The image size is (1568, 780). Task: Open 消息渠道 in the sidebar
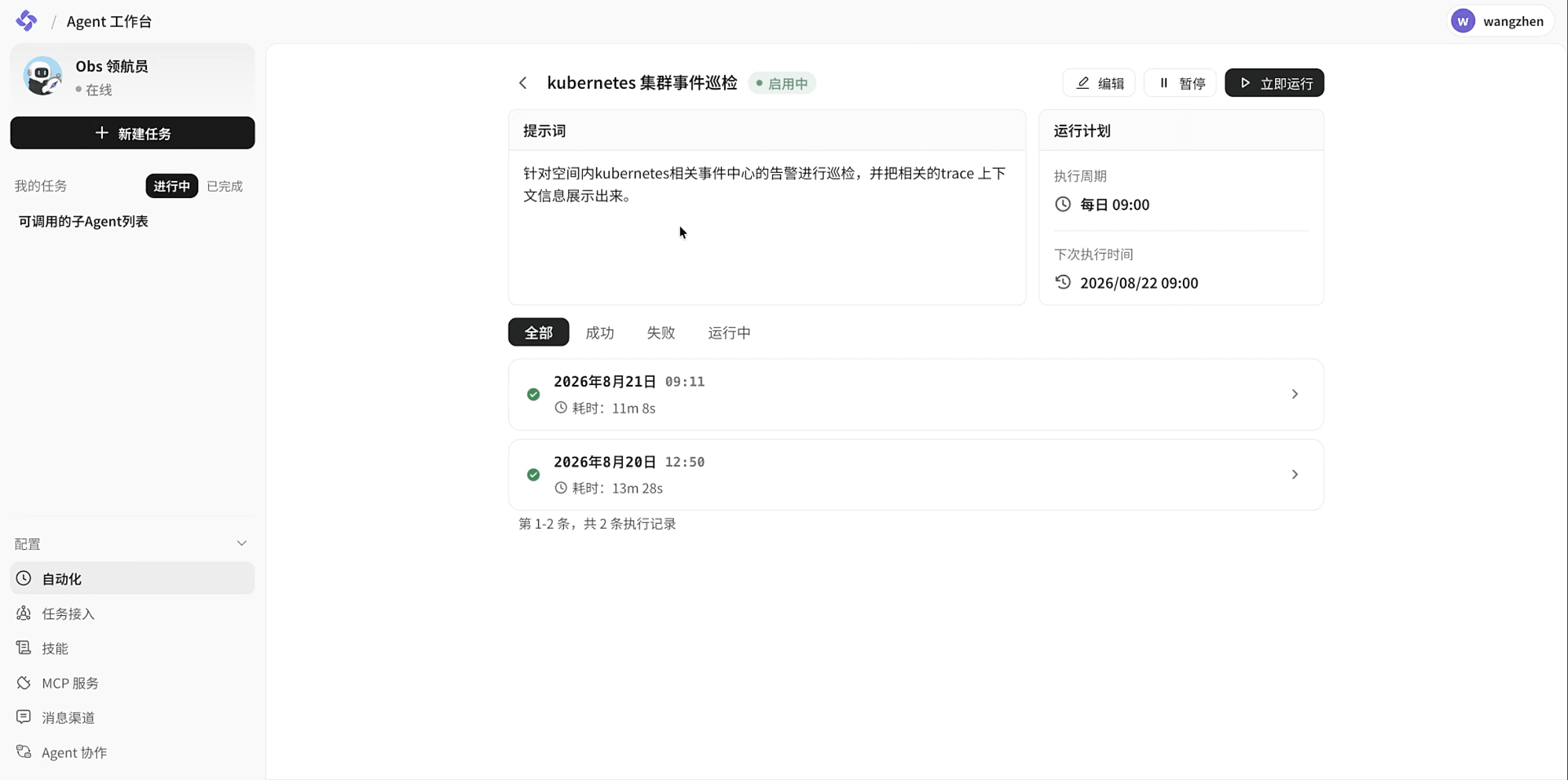[132, 717]
